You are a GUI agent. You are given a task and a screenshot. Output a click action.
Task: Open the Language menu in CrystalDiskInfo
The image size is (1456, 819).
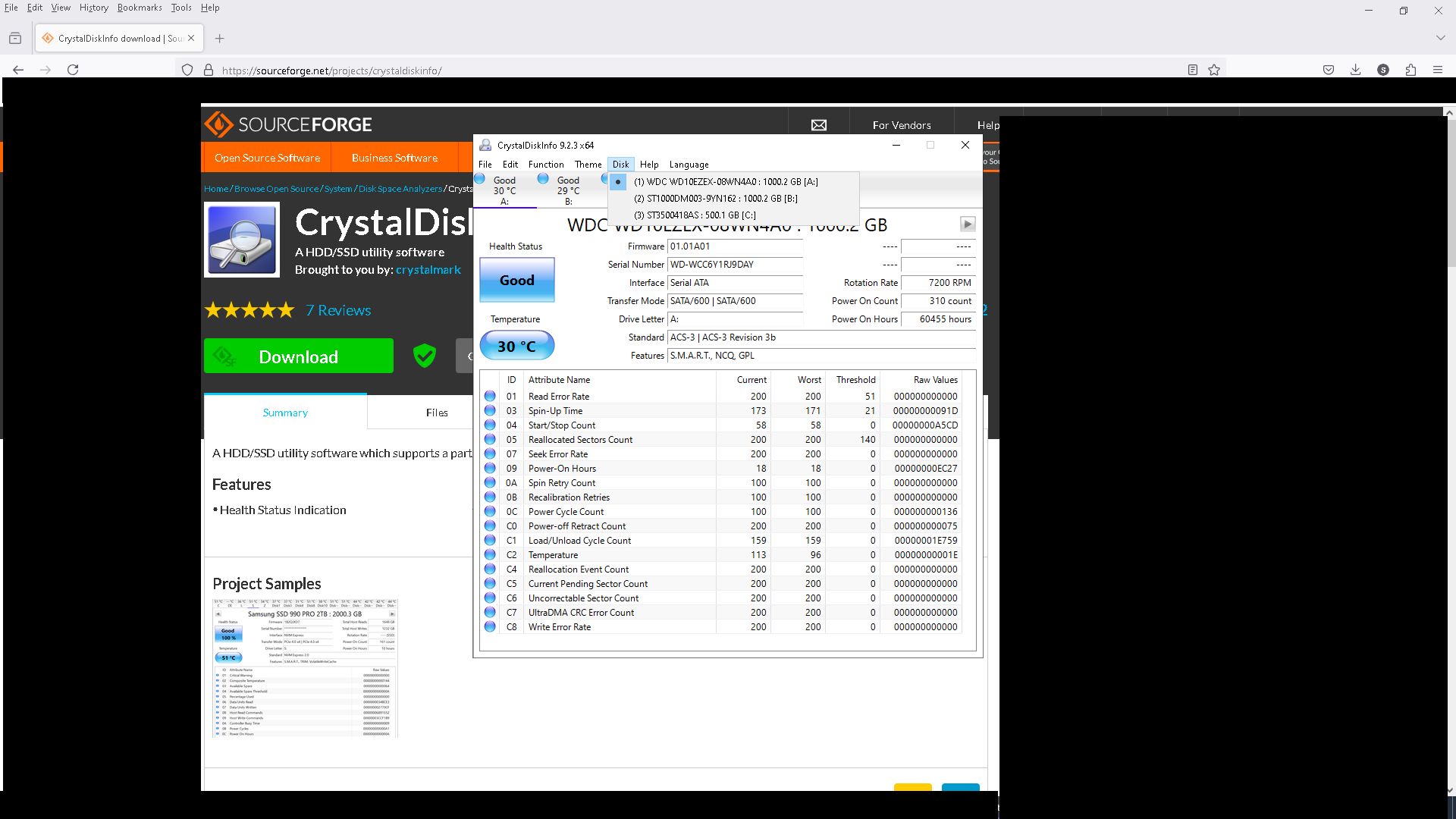[x=689, y=165]
